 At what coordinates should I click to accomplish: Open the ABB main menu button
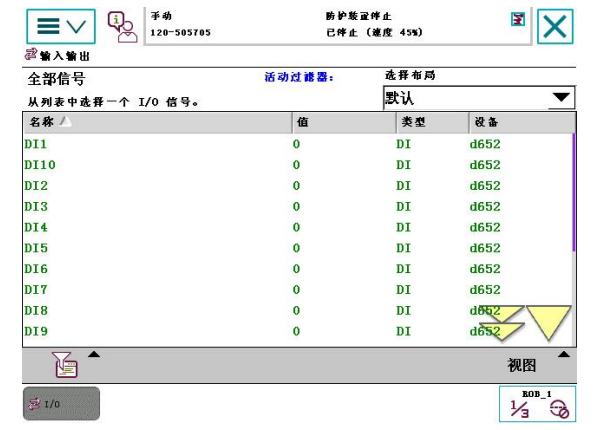pos(61,26)
